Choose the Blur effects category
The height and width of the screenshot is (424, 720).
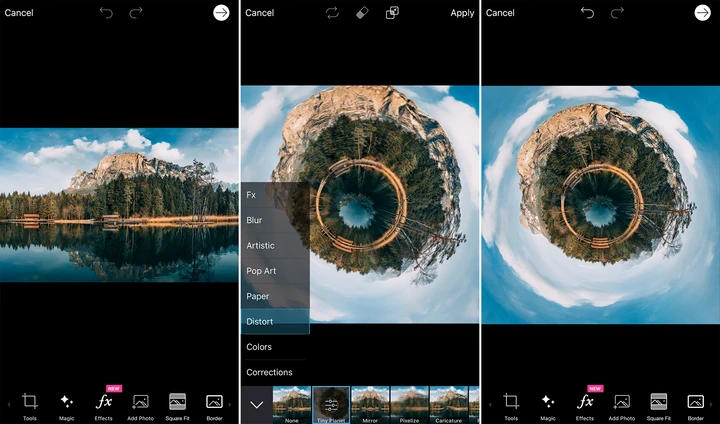pyautogui.click(x=275, y=220)
